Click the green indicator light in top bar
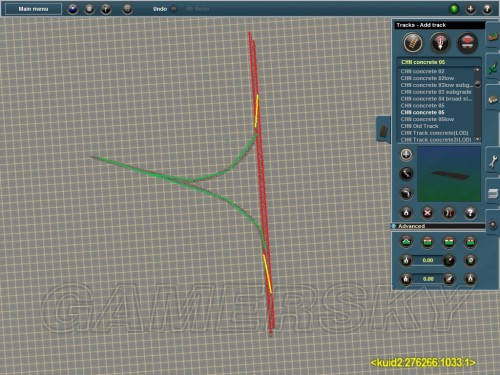500x375 pixels. (454, 9)
